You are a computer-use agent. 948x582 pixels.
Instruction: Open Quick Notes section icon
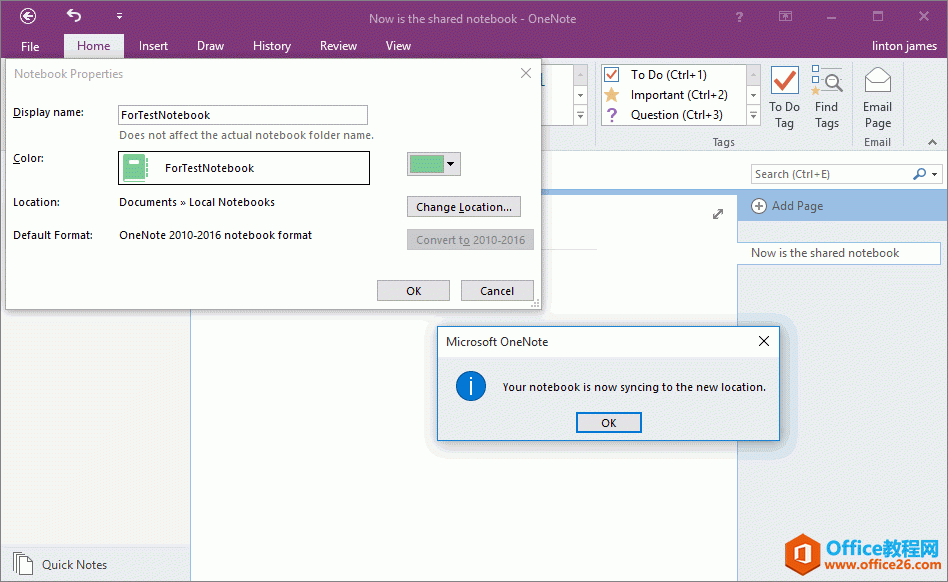23,564
